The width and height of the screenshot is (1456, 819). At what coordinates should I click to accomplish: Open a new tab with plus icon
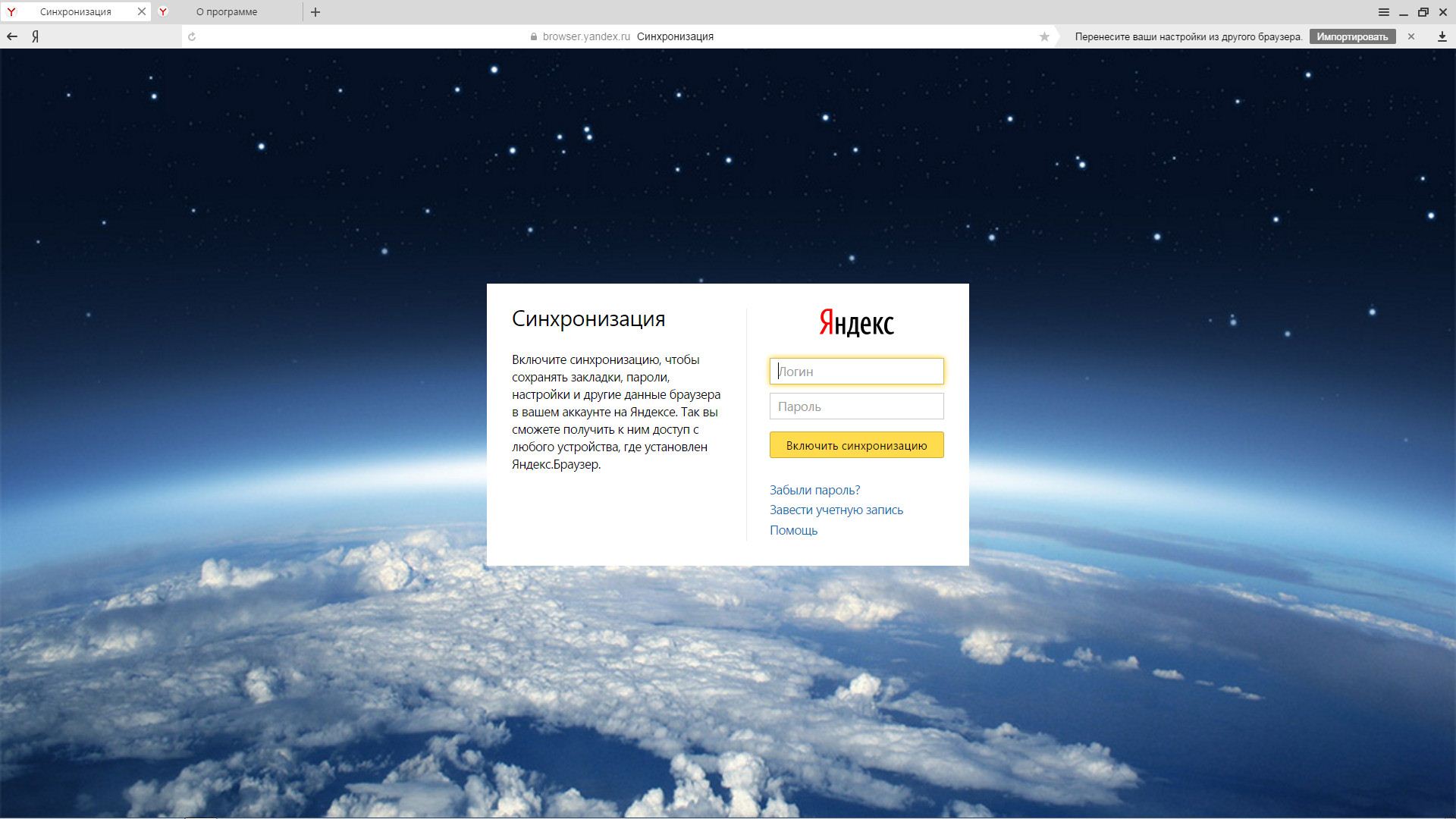[x=315, y=12]
